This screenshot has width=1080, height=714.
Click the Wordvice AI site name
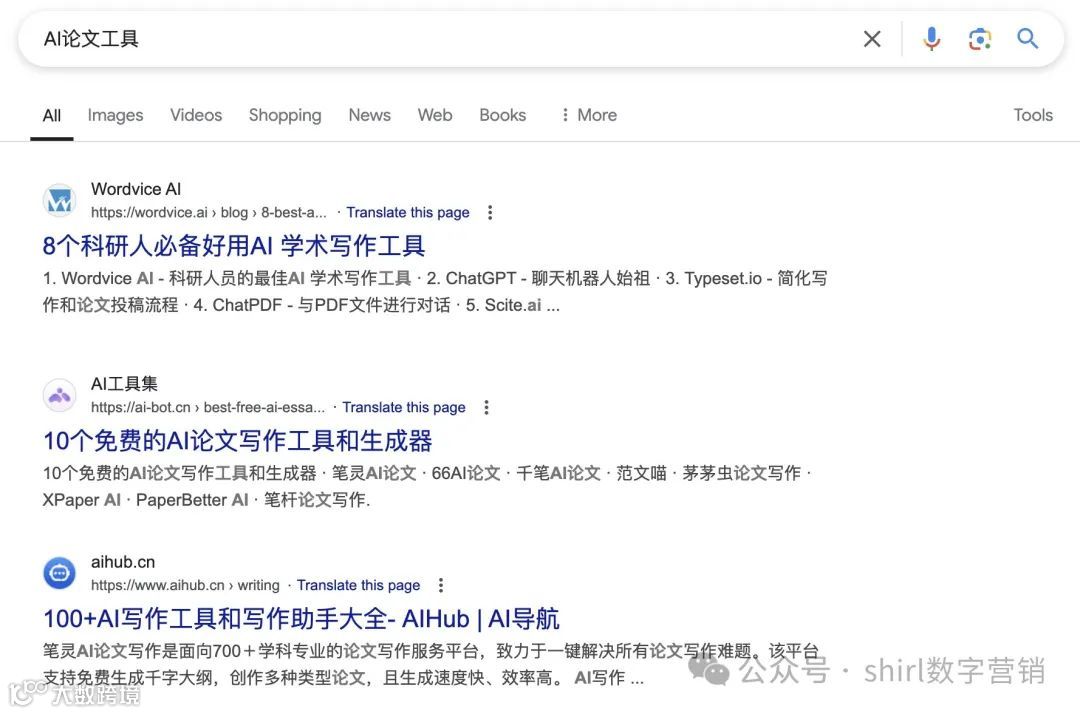(x=136, y=189)
